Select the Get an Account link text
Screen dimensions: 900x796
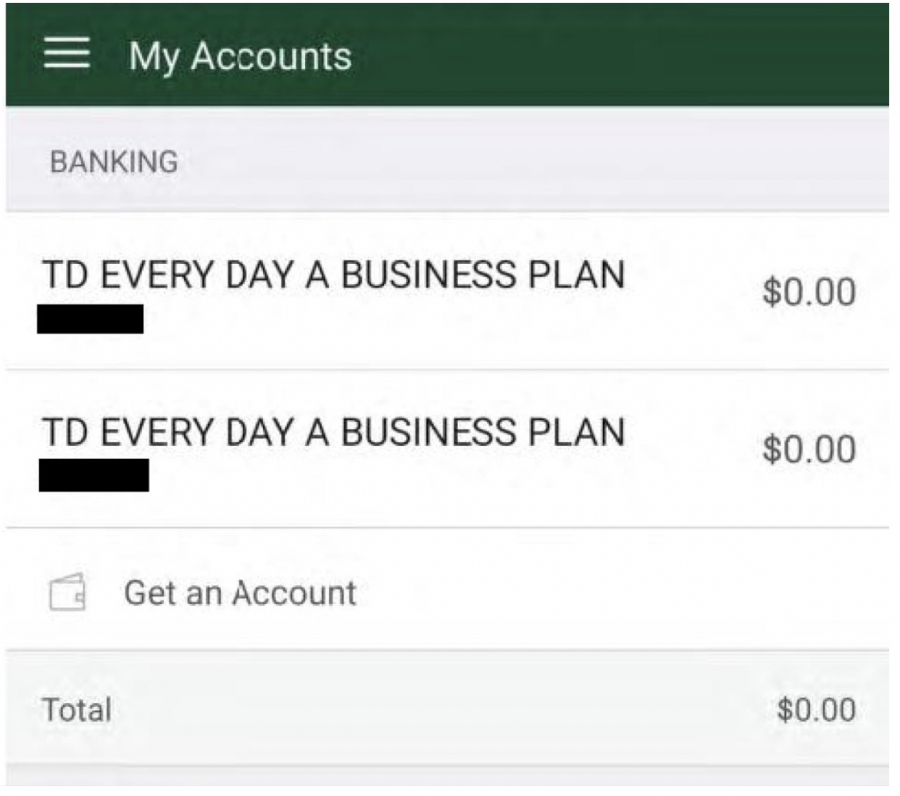click(x=240, y=593)
